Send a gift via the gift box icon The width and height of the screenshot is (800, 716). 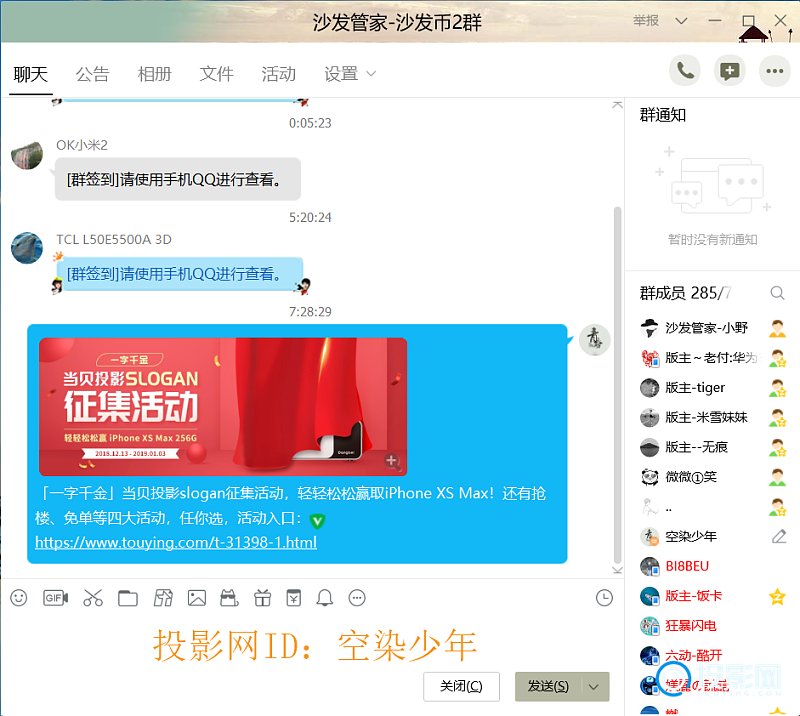click(x=262, y=598)
